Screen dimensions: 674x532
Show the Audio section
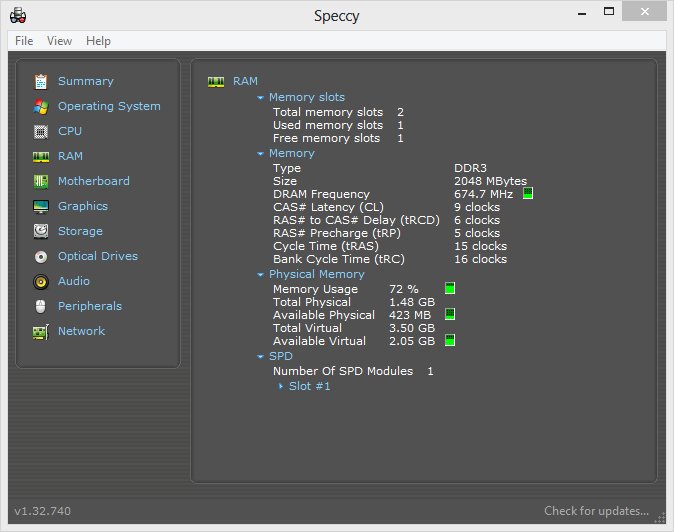tap(74, 281)
